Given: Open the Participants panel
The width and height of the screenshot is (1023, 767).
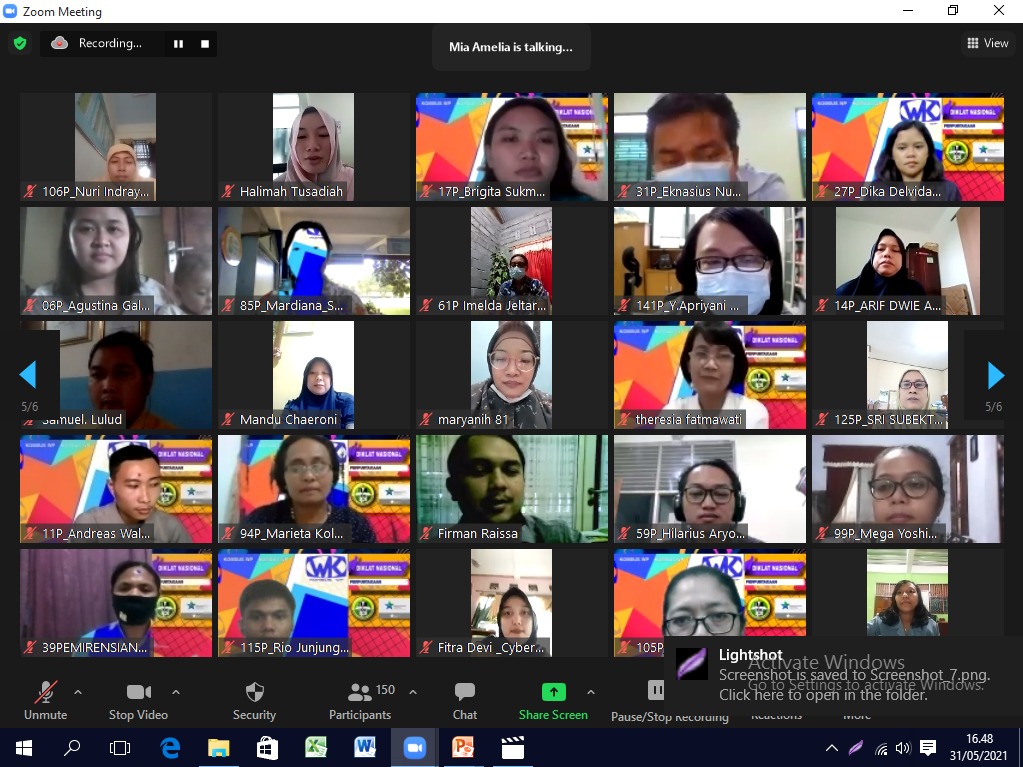Looking at the screenshot, I should (360, 701).
